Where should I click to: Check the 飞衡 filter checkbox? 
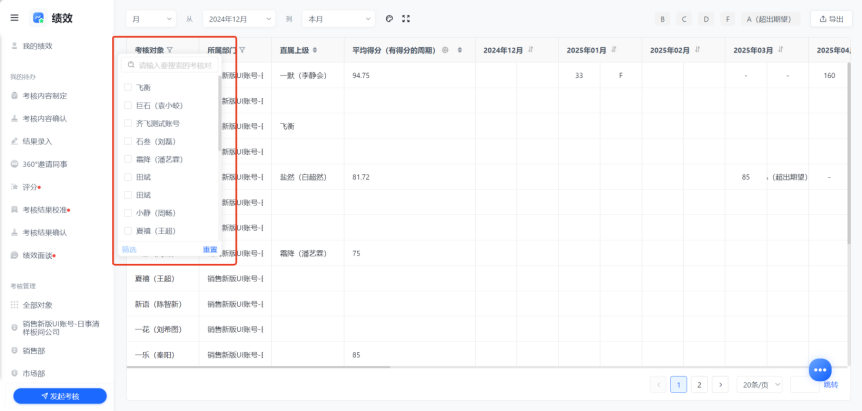pyautogui.click(x=128, y=87)
